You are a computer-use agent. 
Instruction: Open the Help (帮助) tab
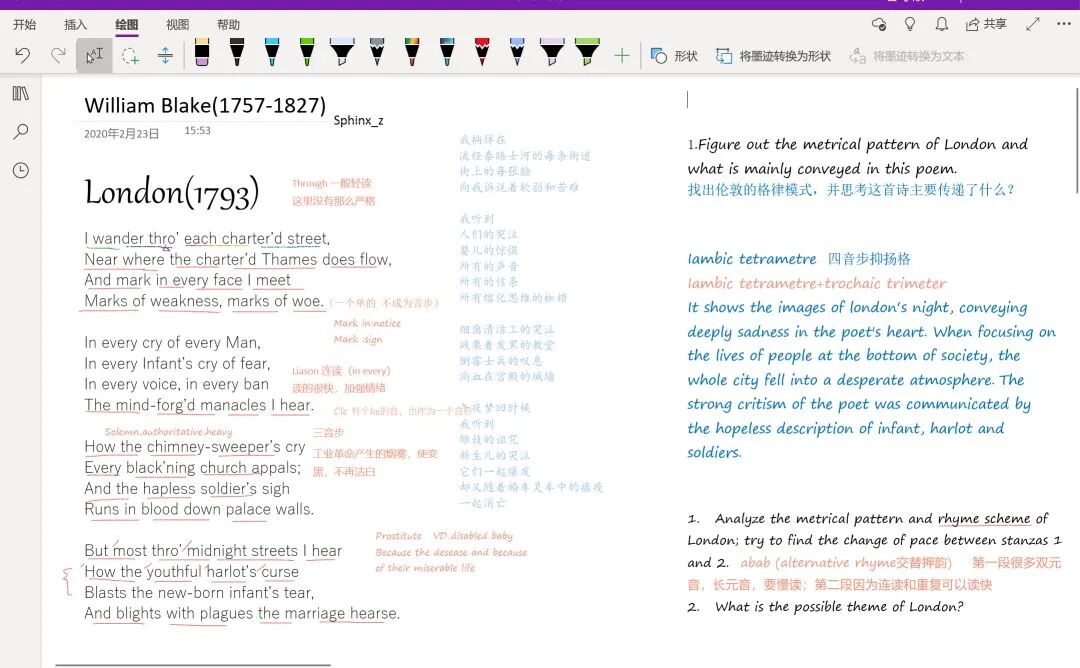point(229,25)
